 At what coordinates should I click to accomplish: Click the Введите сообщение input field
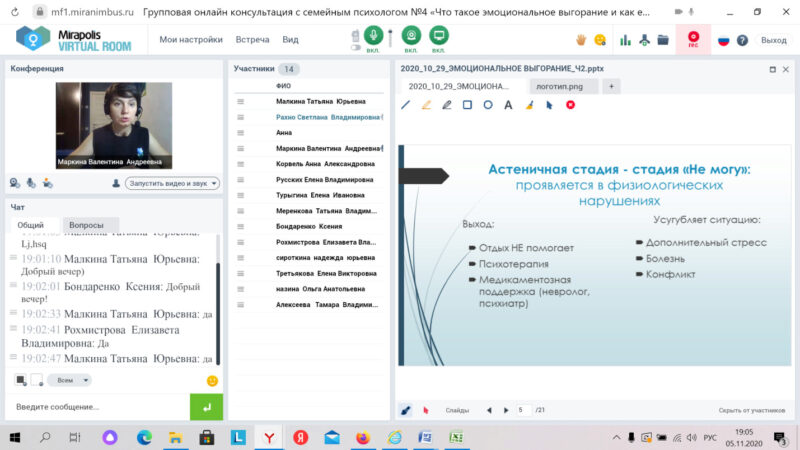click(99, 407)
